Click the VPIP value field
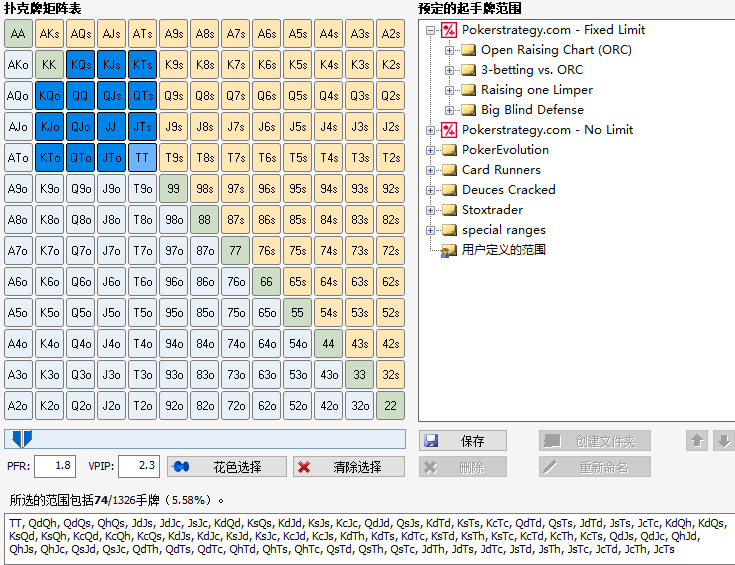 [139, 466]
